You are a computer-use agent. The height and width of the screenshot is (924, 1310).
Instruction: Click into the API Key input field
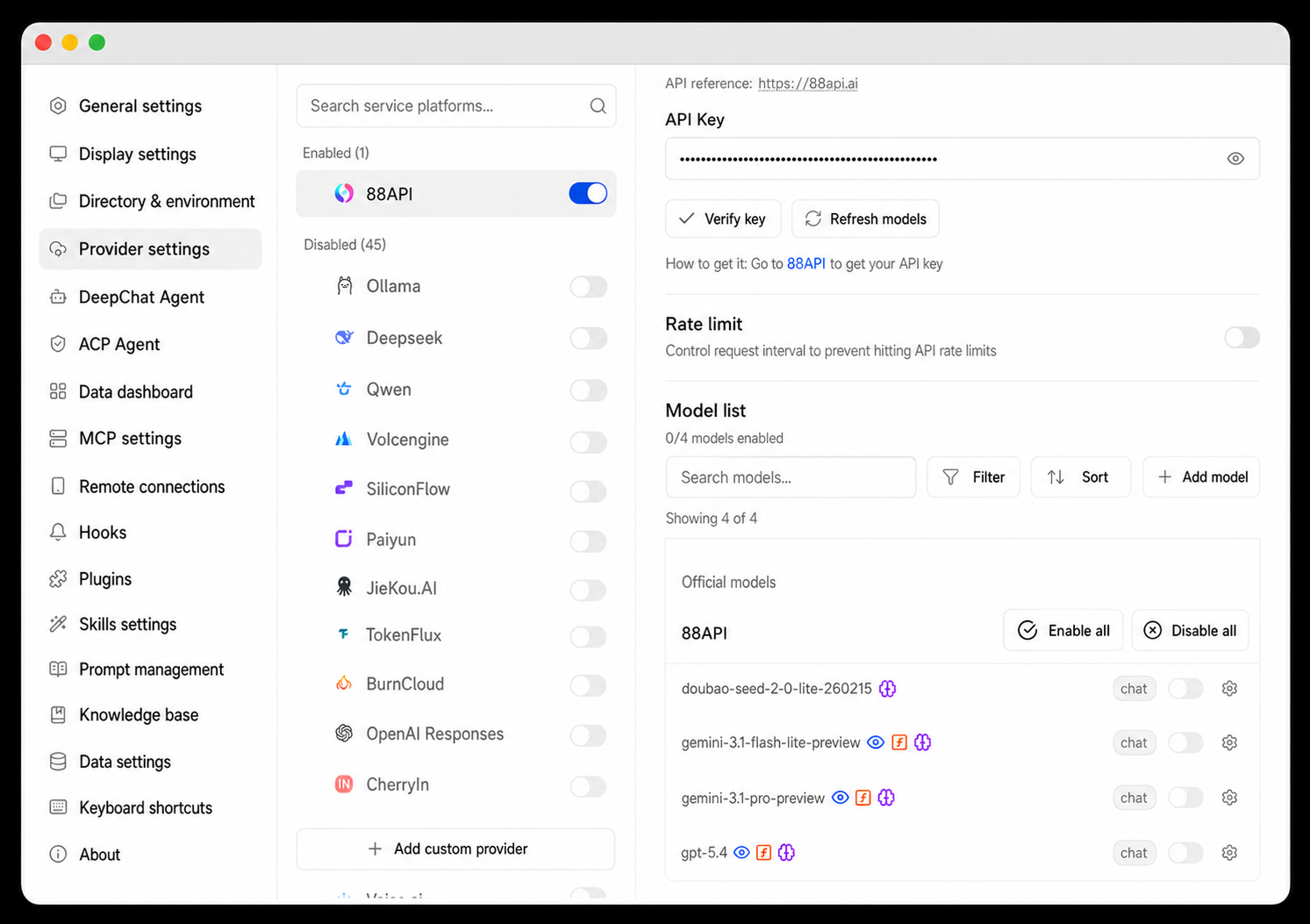(x=963, y=159)
